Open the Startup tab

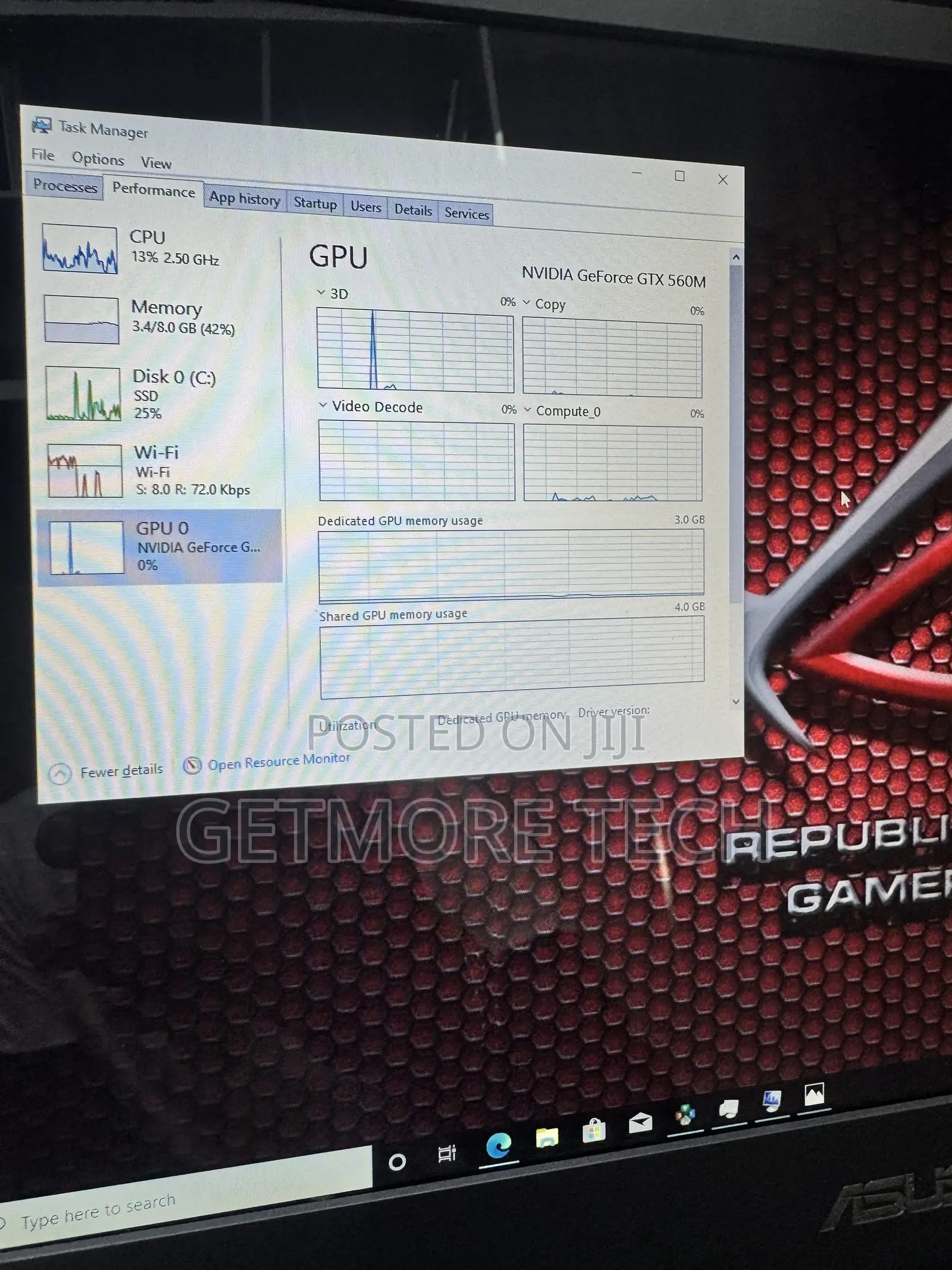[x=315, y=203]
